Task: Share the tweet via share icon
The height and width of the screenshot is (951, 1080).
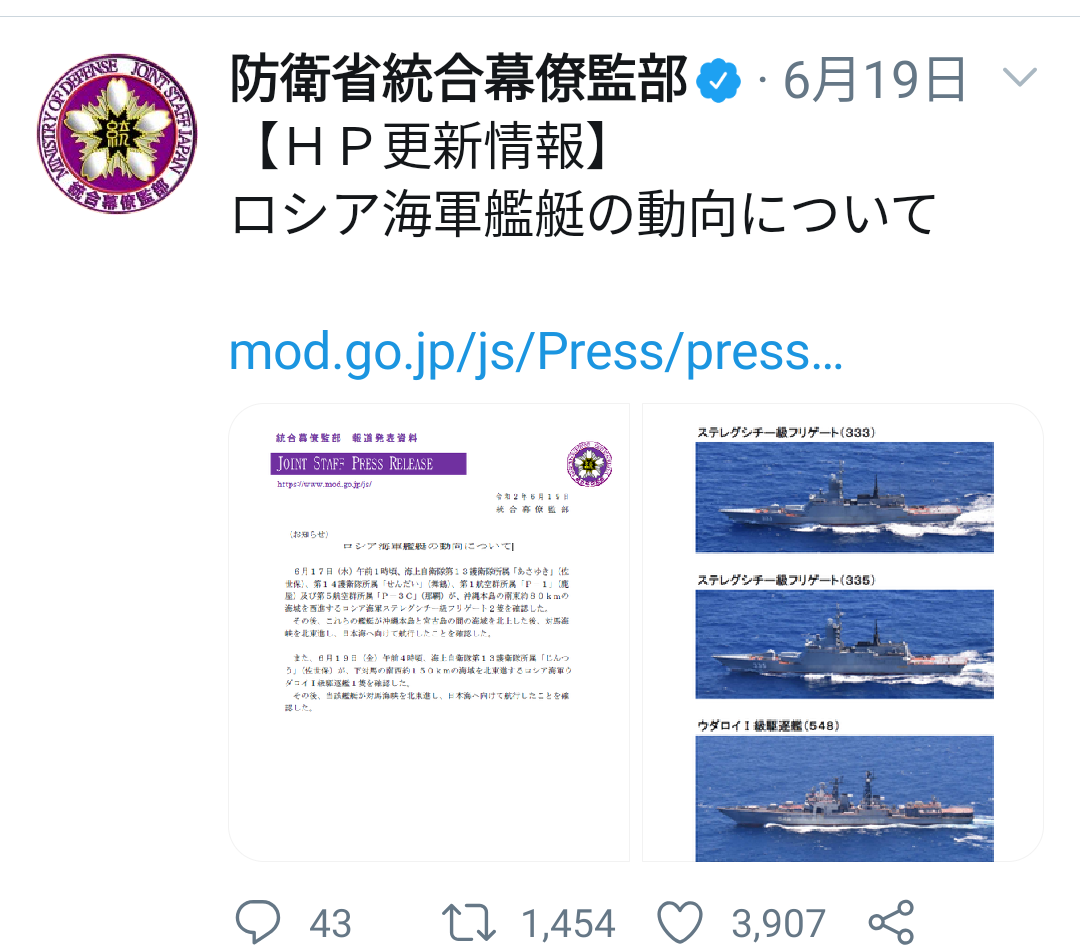Action: 891,923
